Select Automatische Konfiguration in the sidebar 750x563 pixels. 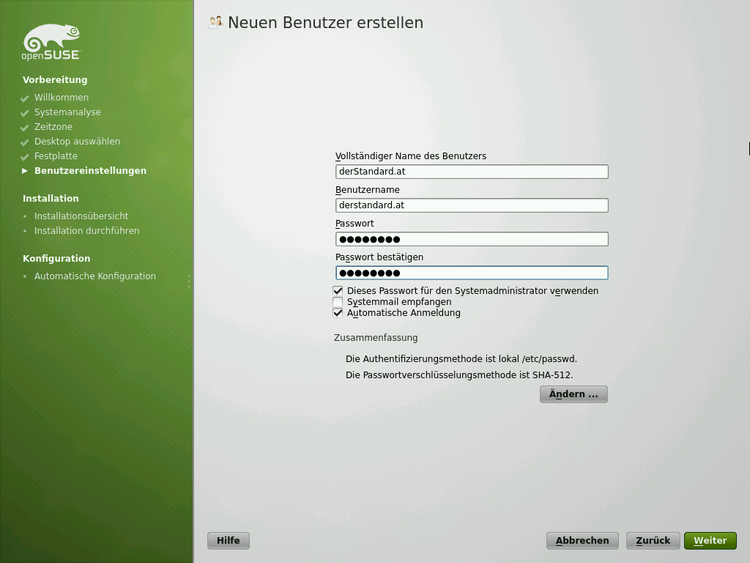(95, 276)
